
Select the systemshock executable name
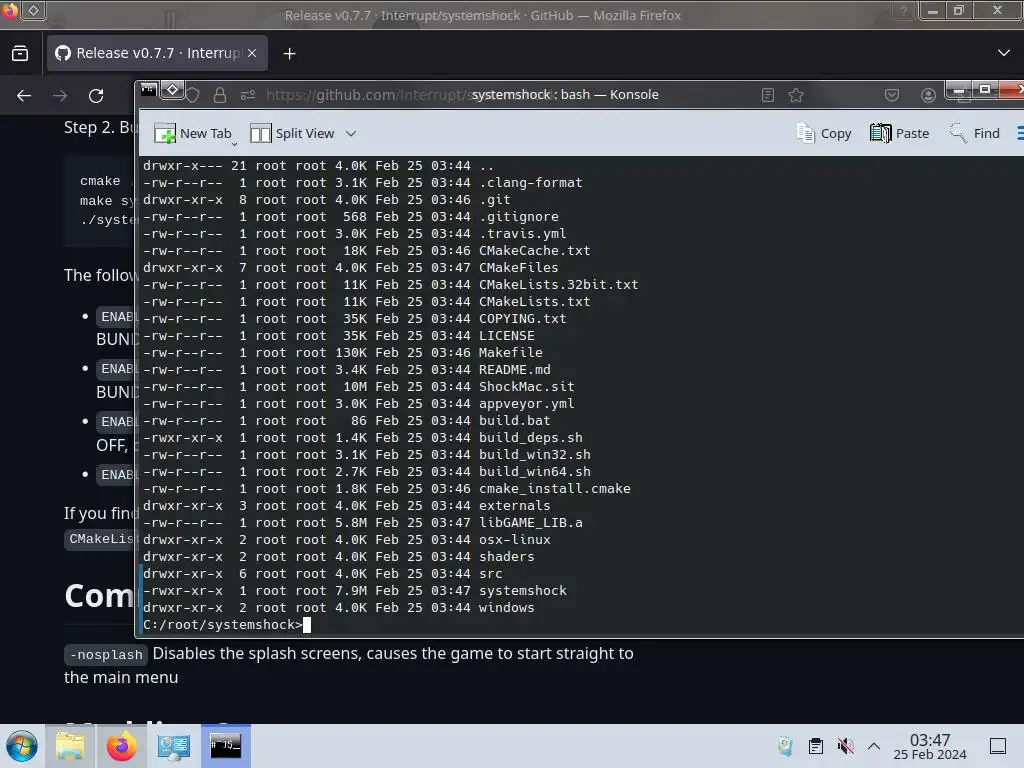[522, 590]
